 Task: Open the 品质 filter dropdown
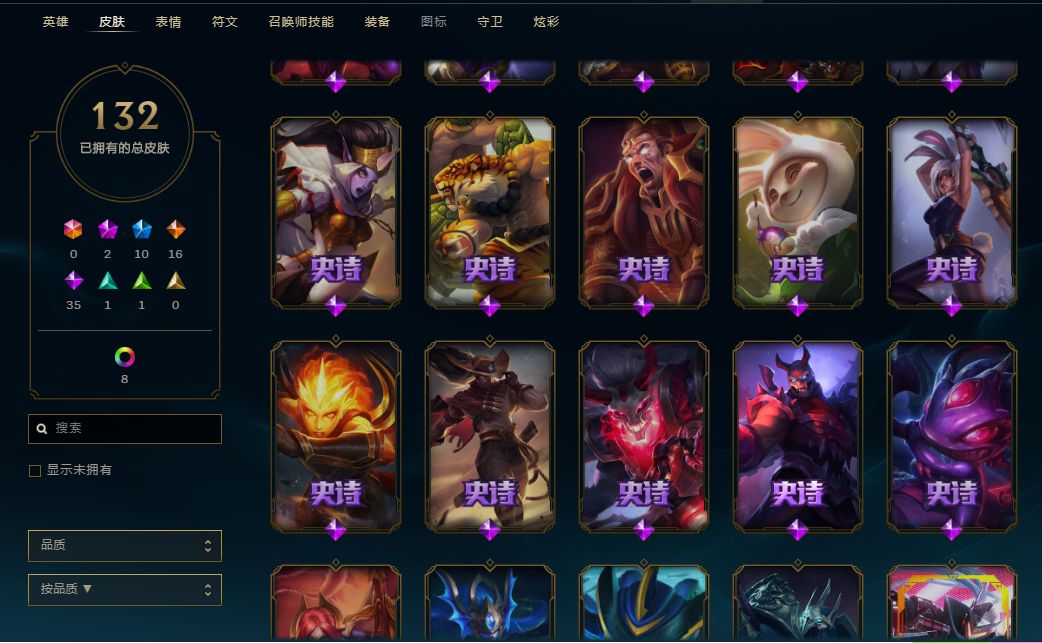click(x=125, y=545)
